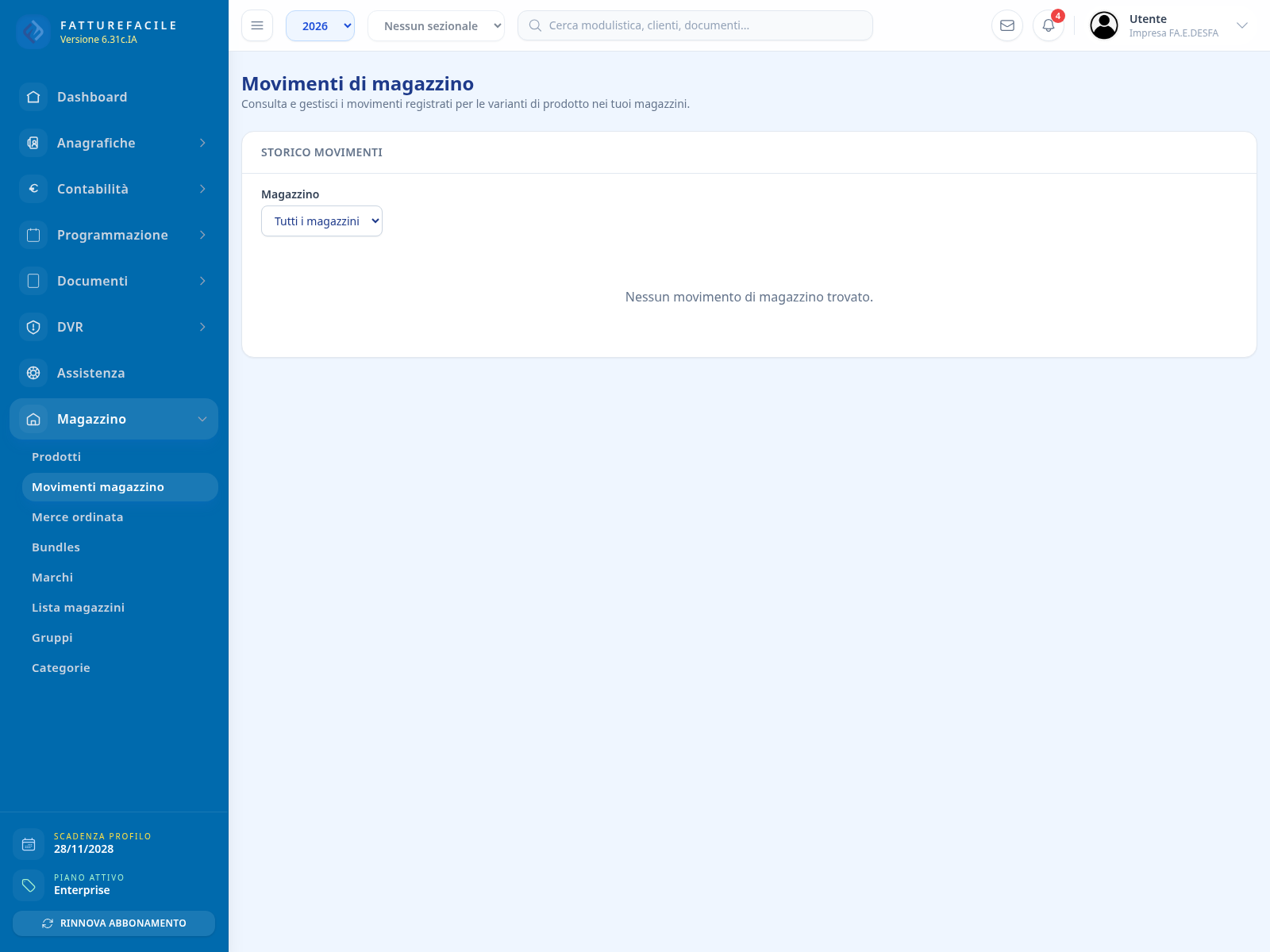Go to Dashboard
The image size is (1270, 952).
tap(114, 97)
